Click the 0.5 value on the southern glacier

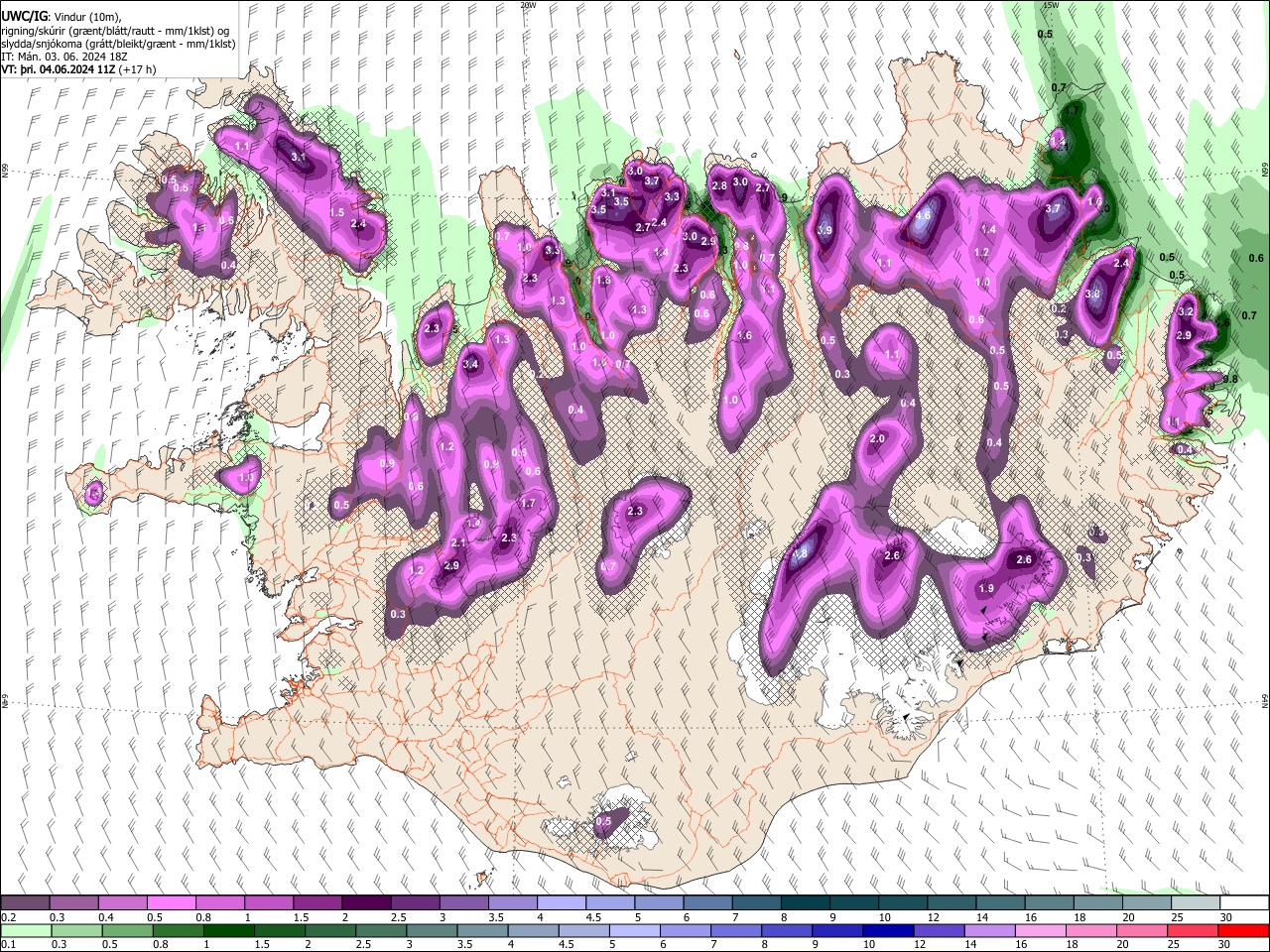coord(603,822)
